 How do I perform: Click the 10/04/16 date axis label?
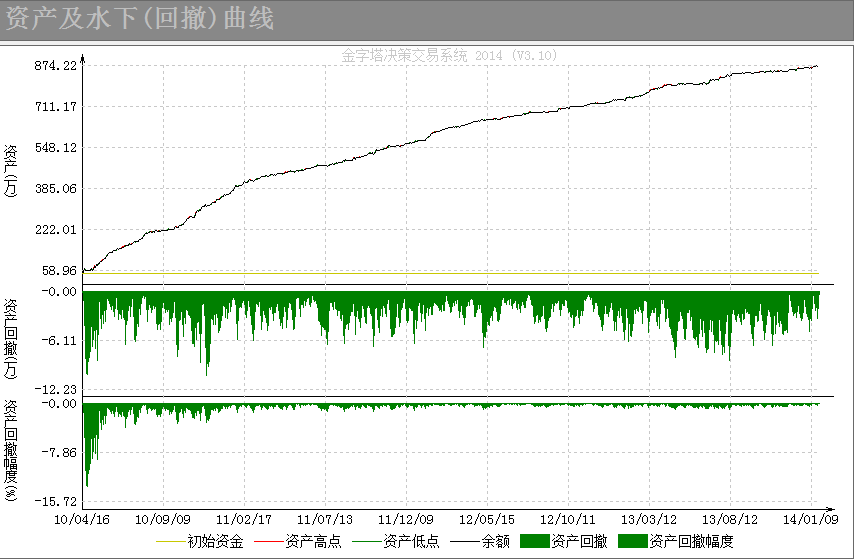coord(82,519)
